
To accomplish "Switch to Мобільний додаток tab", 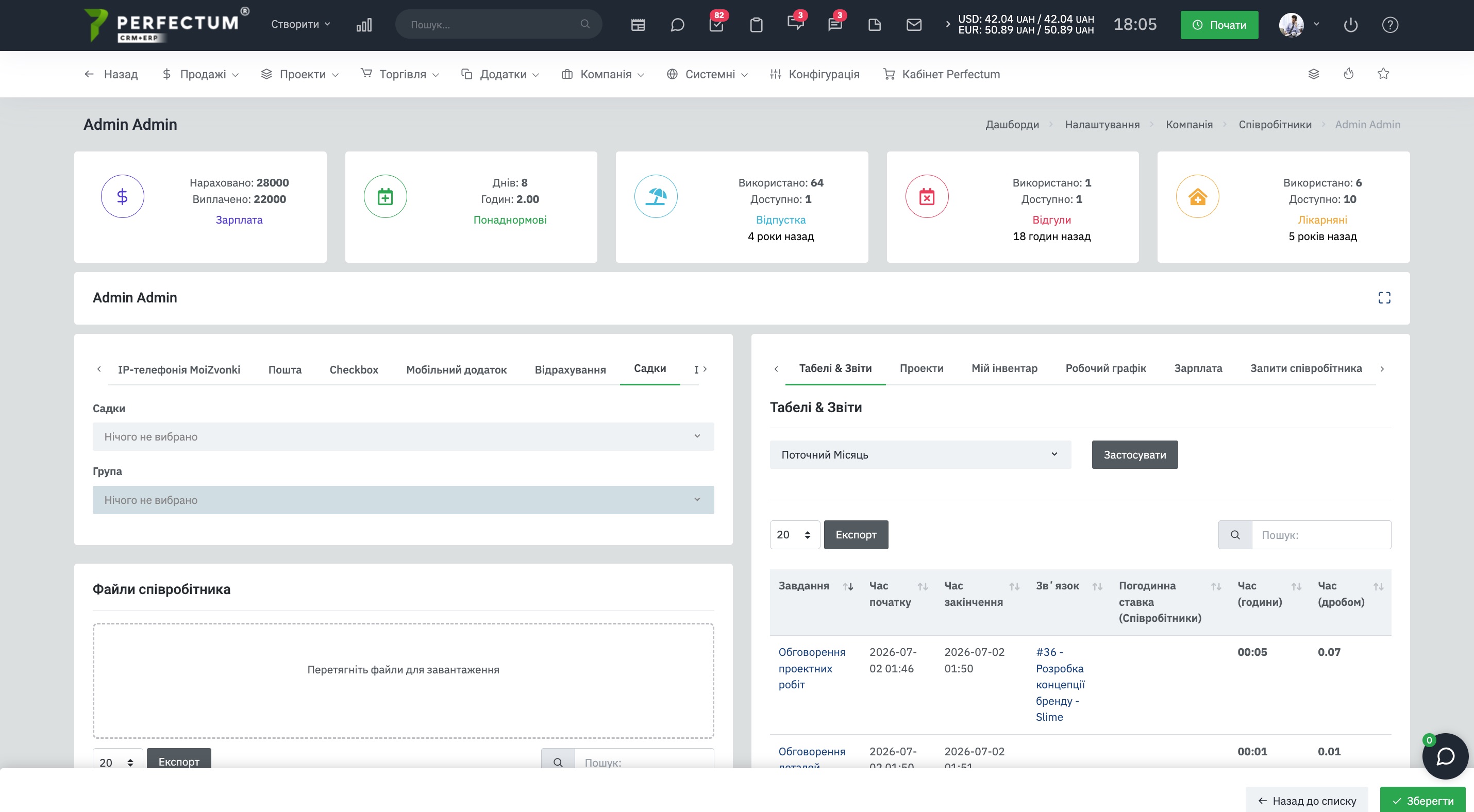I will click(456, 369).
